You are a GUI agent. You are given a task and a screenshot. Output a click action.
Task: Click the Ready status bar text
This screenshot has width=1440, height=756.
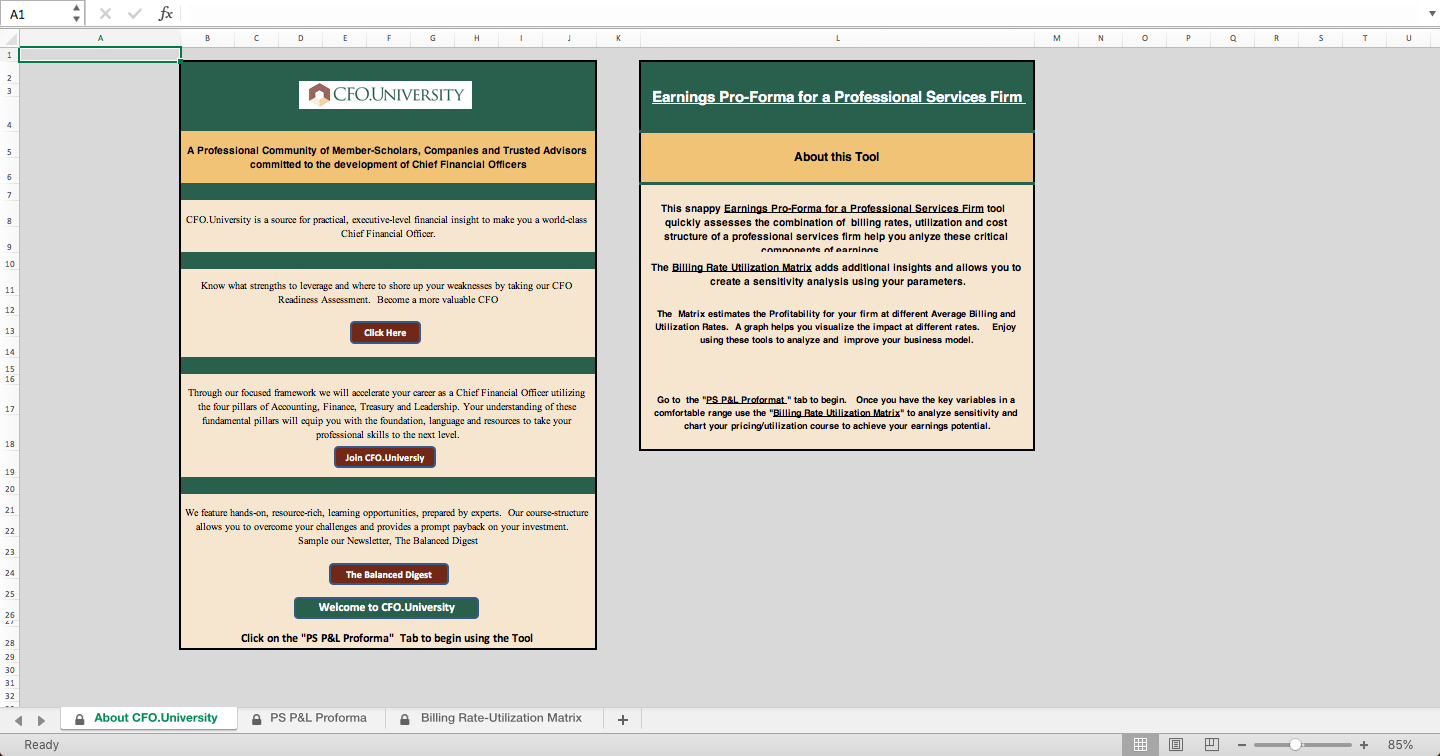pyautogui.click(x=42, y=745)
